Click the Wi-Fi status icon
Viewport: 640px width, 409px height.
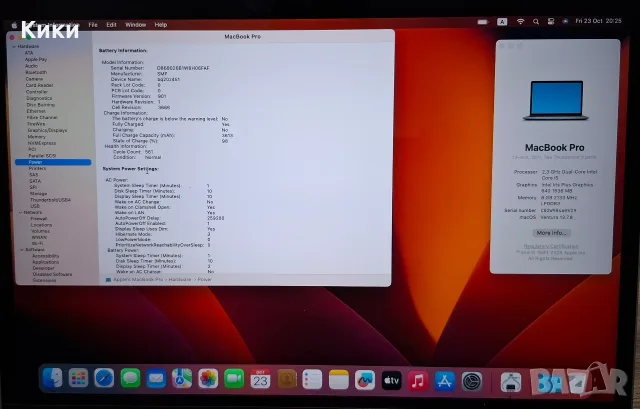point(520,22)
